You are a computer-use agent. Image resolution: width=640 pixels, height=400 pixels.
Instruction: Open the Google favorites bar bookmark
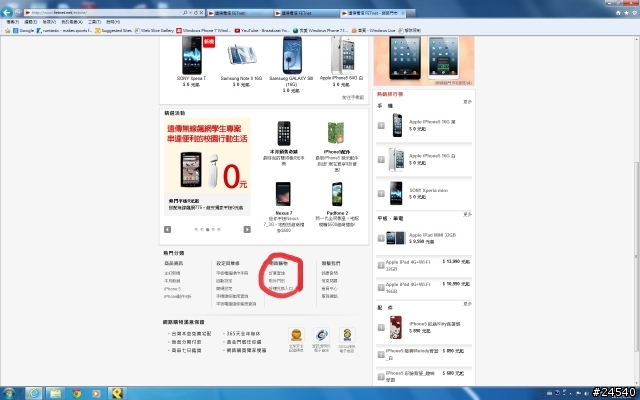[x=24, y=31]
